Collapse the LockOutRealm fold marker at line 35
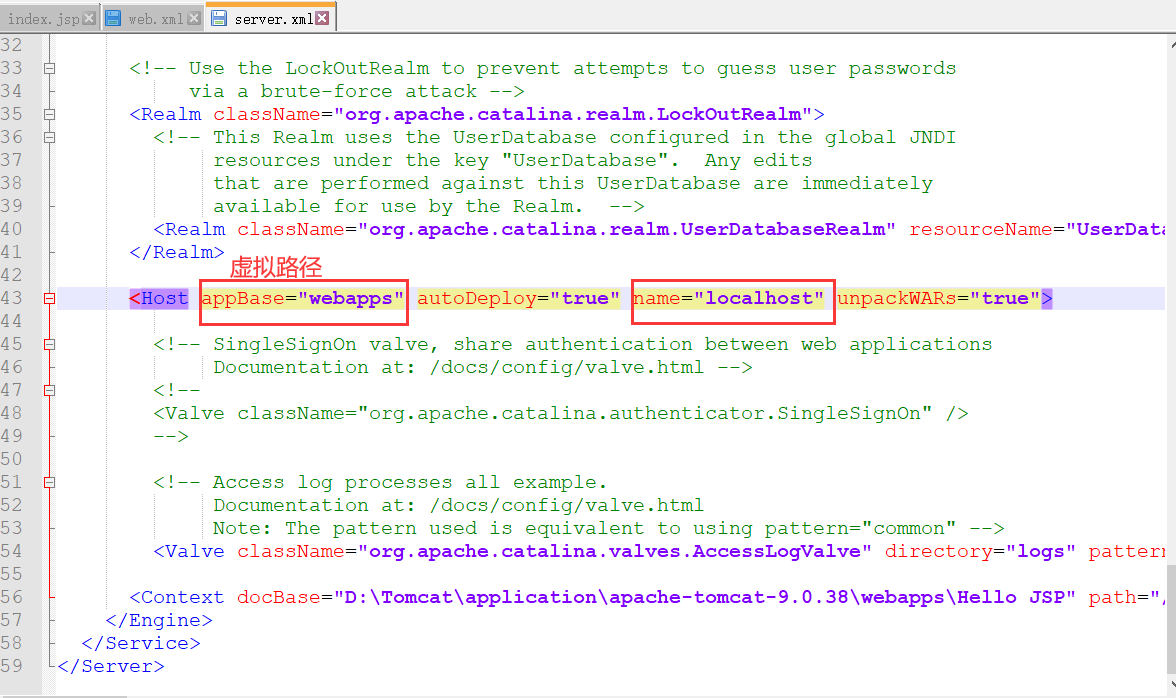 [x=49, y=113]
